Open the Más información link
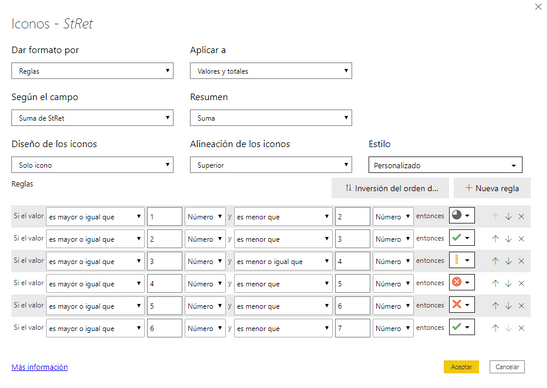Viewport: 547px width, 388px height. pyautogui.click(x=39, y=367)
